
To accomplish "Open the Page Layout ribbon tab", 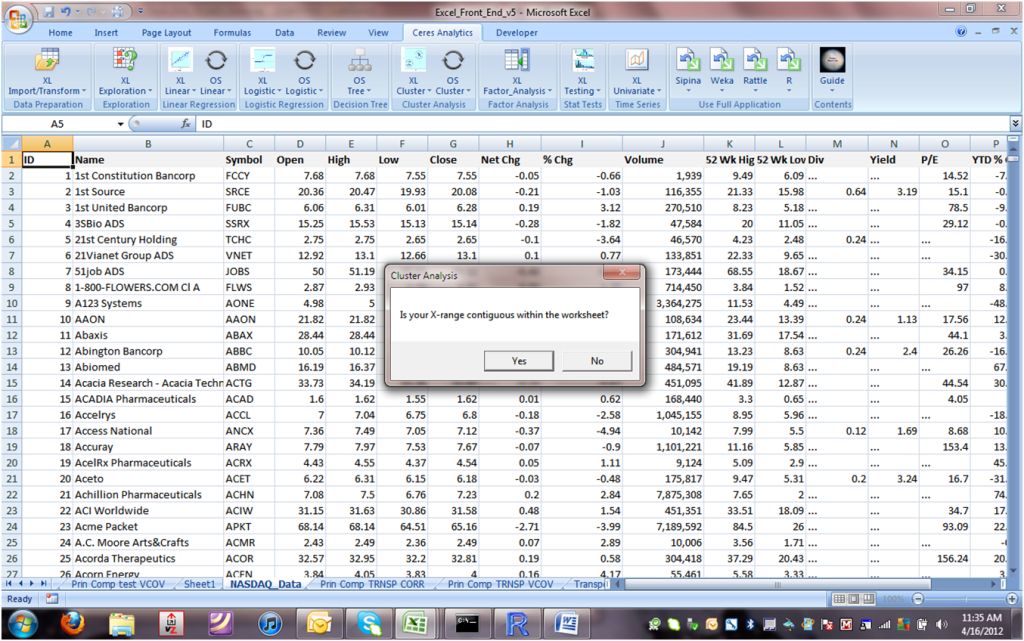I will click(x=167, y=33).
